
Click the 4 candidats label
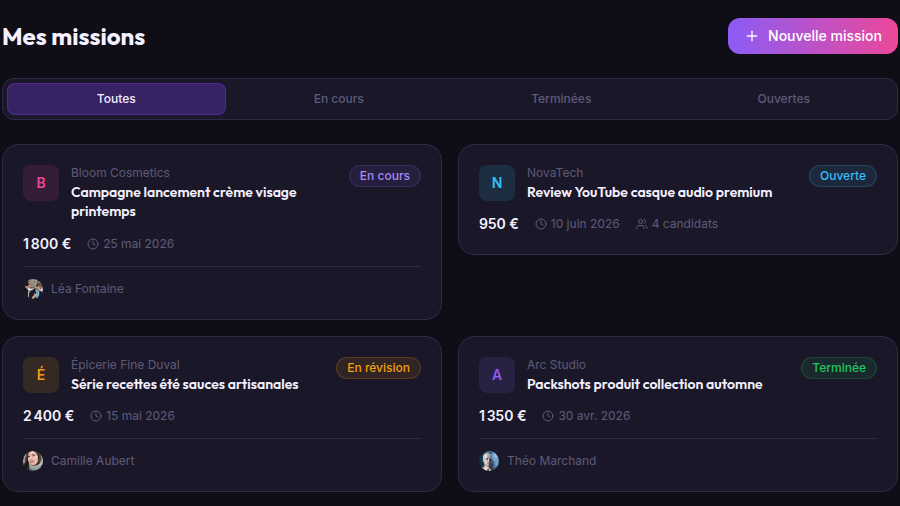point(685,224)
